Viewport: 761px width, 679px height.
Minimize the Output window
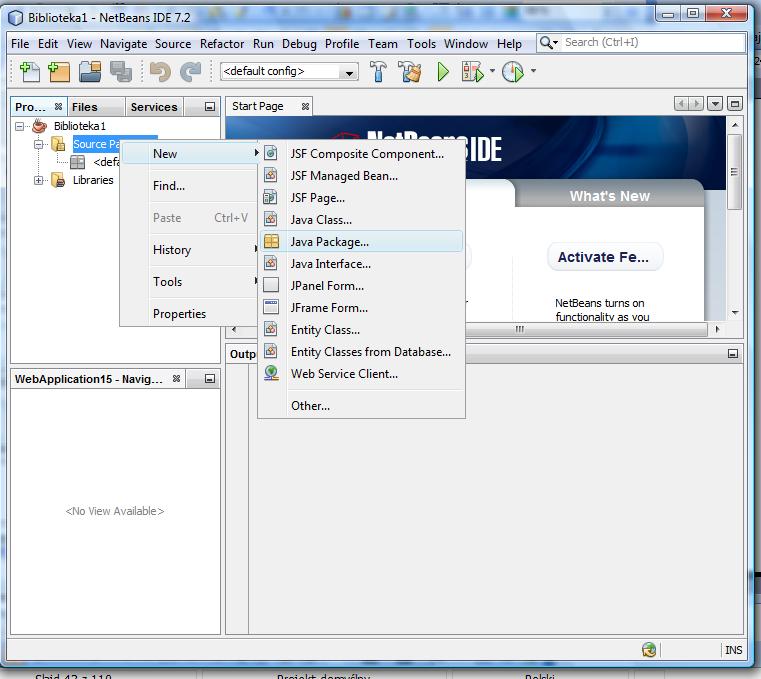pyautogui.click(x=733, y=353)
